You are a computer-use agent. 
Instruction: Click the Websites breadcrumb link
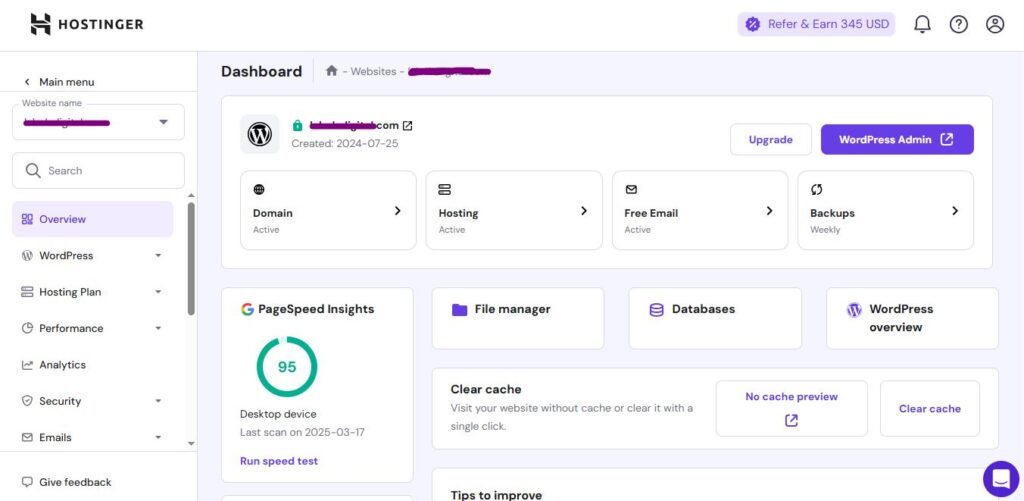click(374, 71)
